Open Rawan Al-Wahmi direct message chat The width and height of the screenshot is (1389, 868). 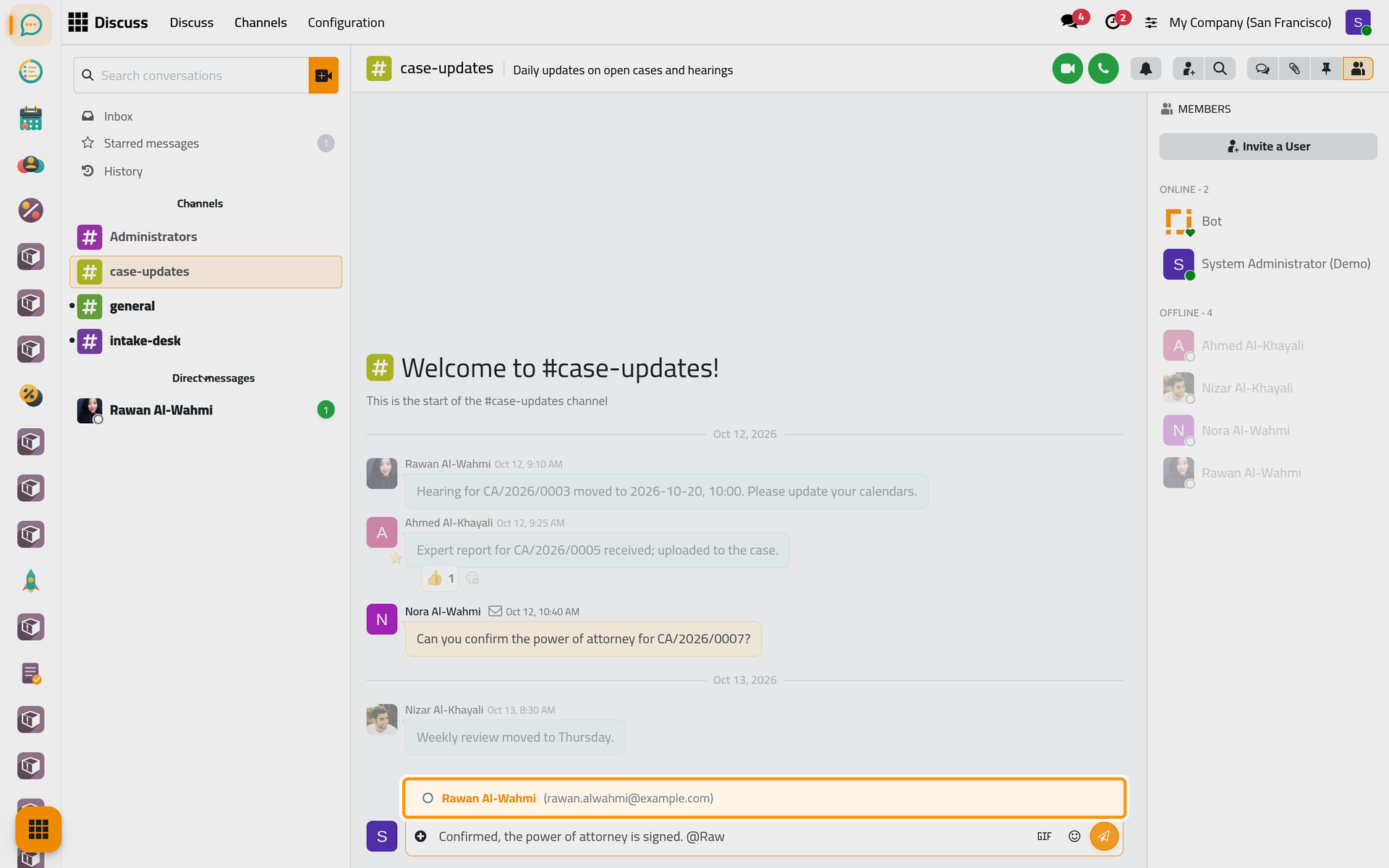(205, 410)
